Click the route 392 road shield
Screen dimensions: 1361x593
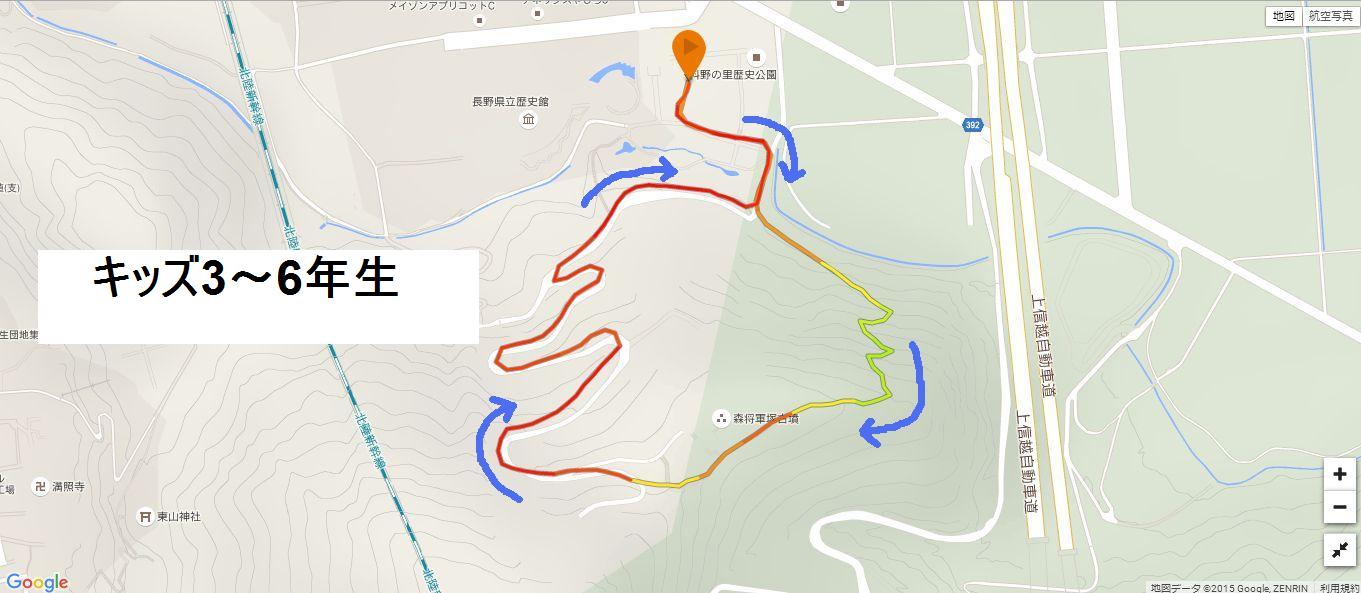[x=973, y=125]
